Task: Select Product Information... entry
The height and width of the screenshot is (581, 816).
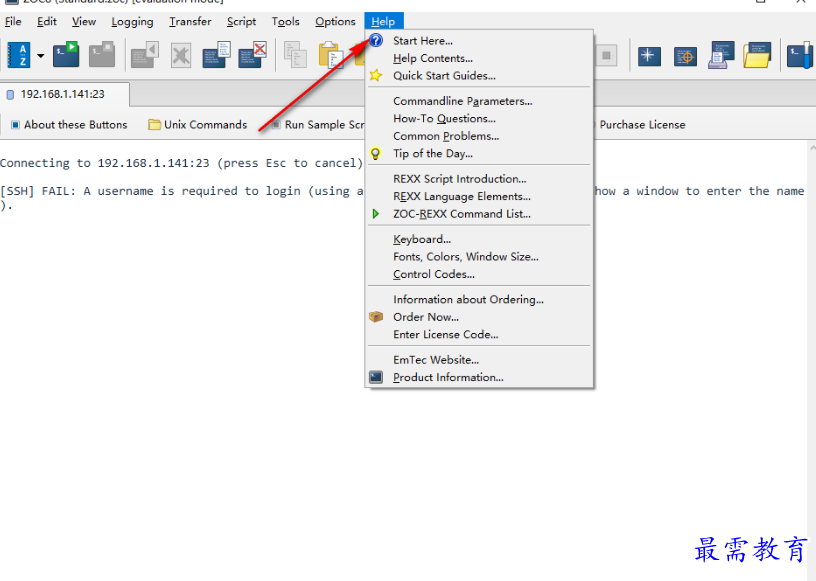Action: [x=479, y=377]
